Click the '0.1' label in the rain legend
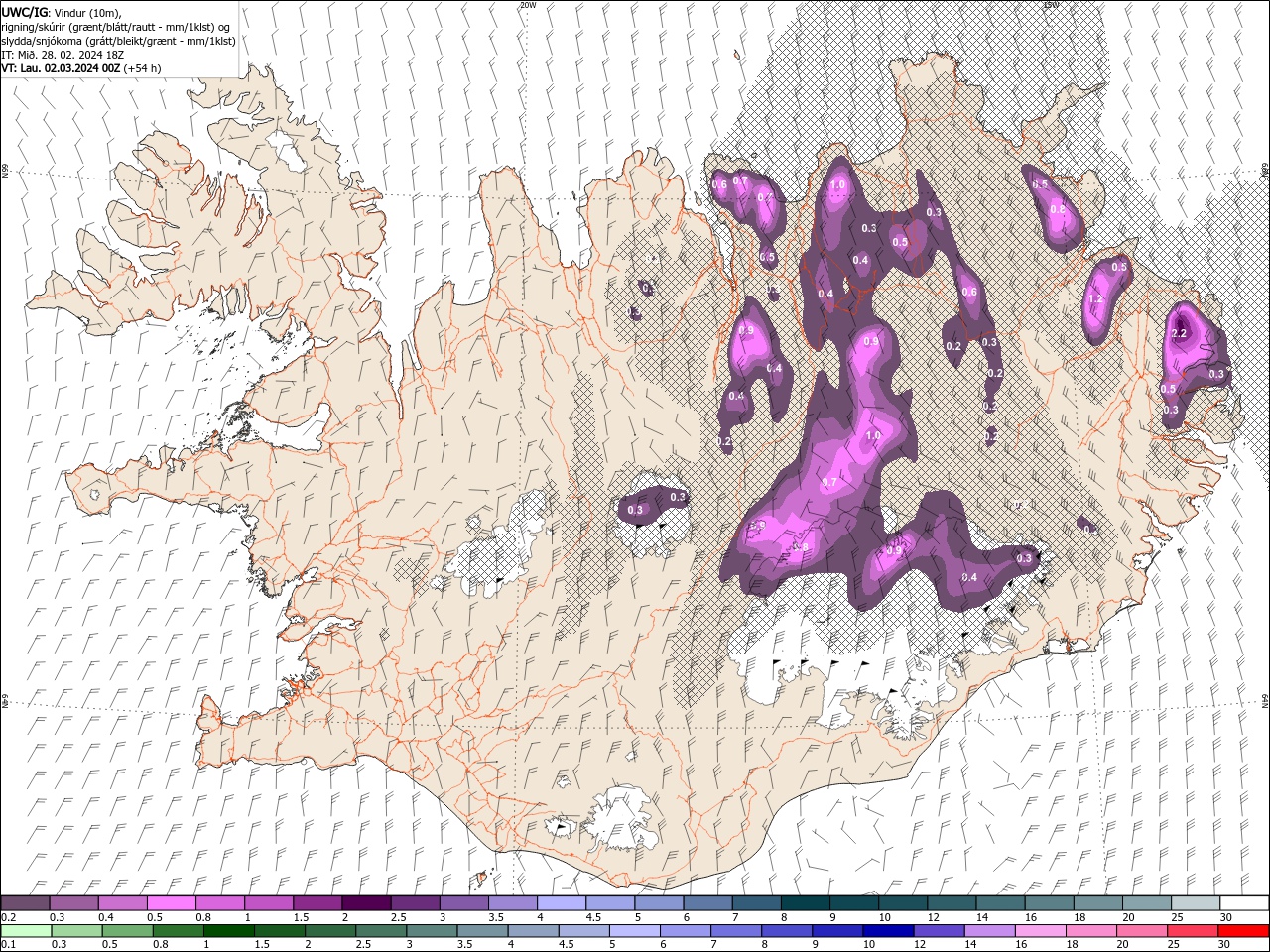 7,945
